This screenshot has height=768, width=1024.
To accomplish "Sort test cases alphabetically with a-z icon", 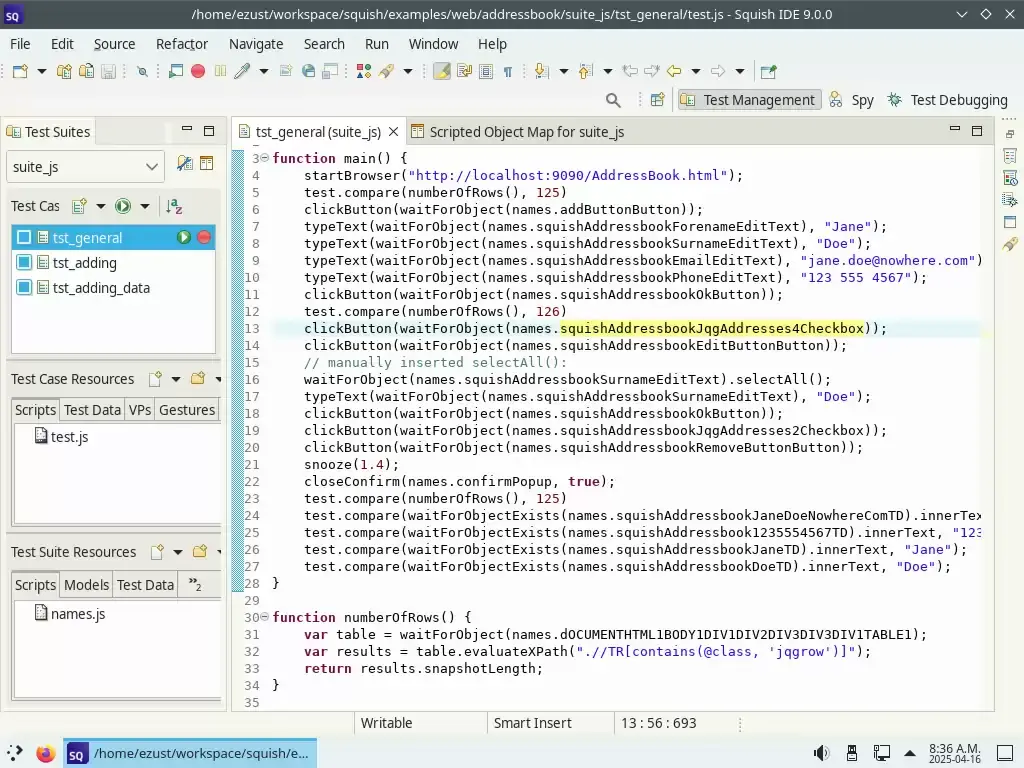I will tap(174, 206).
